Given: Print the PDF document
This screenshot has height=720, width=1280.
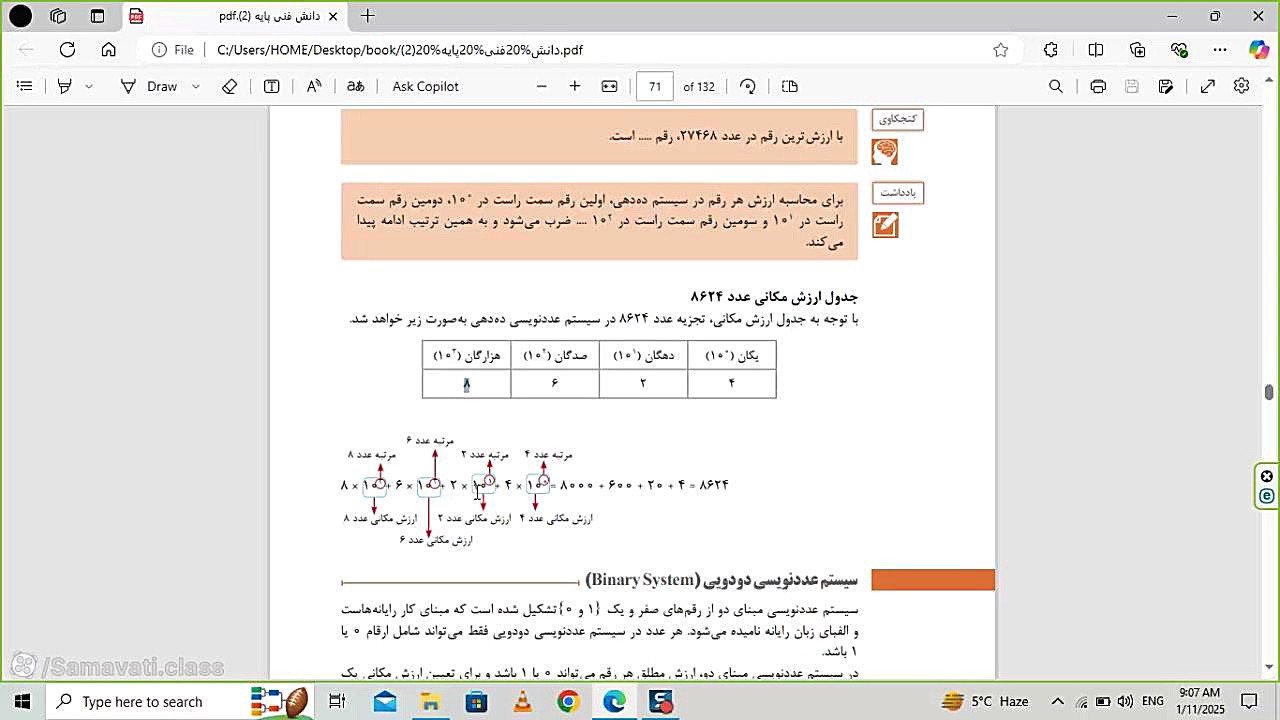Looking at the screenshot, I should [1098, 86].
